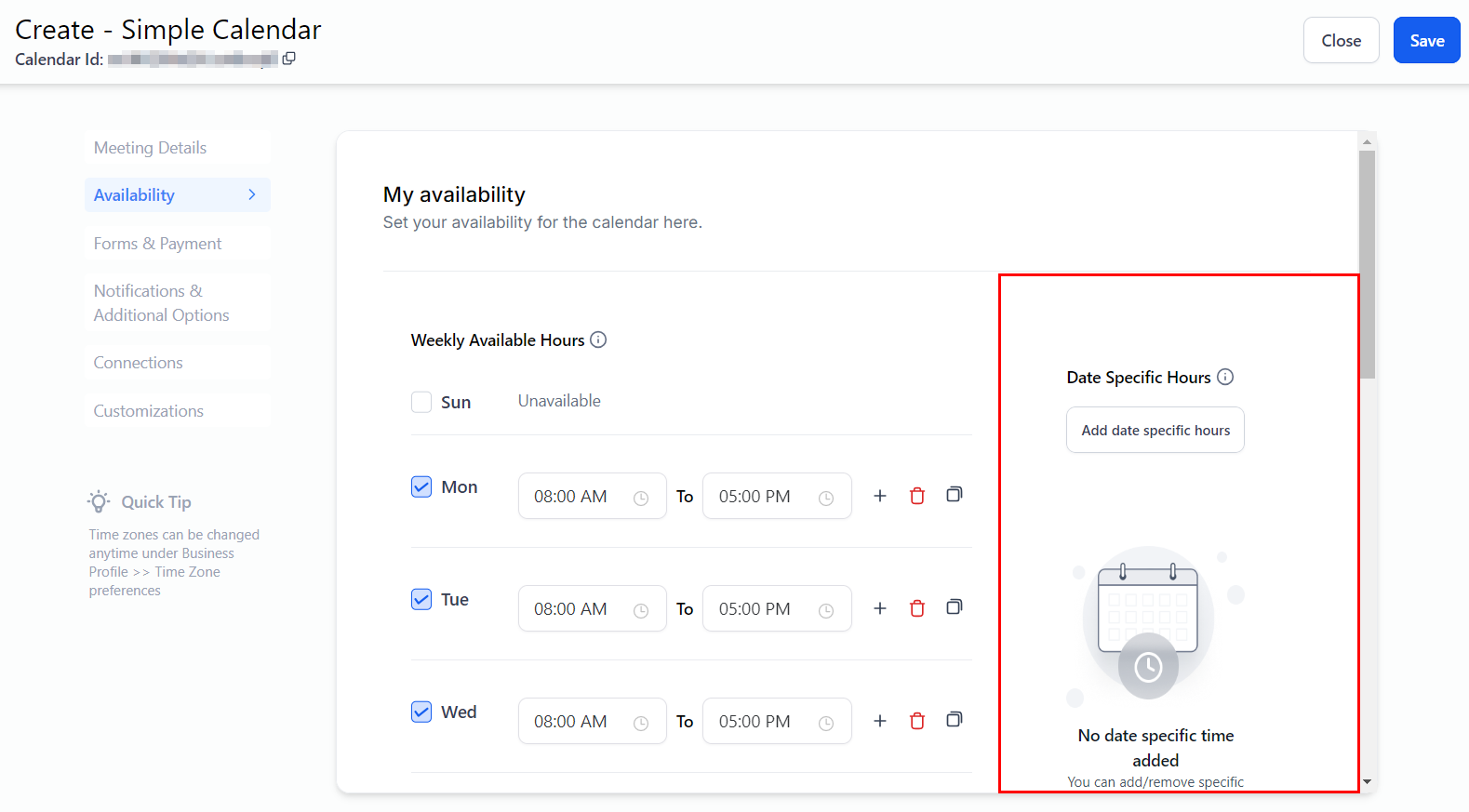This screenshot has height=812, width=1469.
Task: Open Wednesday's start time 08:00 AM picker
Action: tap(592, 721)
